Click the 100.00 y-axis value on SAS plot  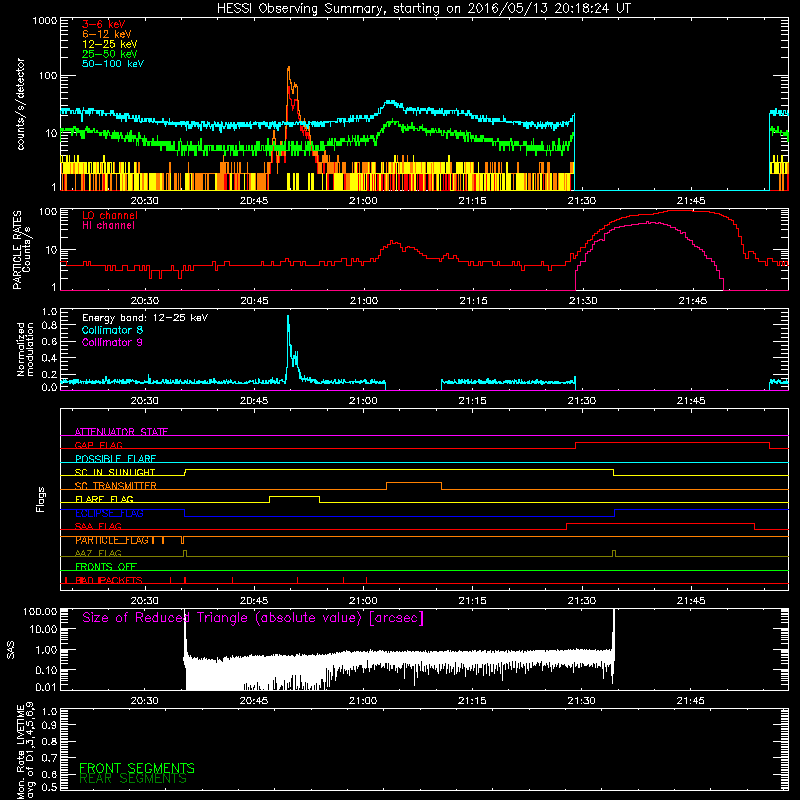click(x=40, y=611)
